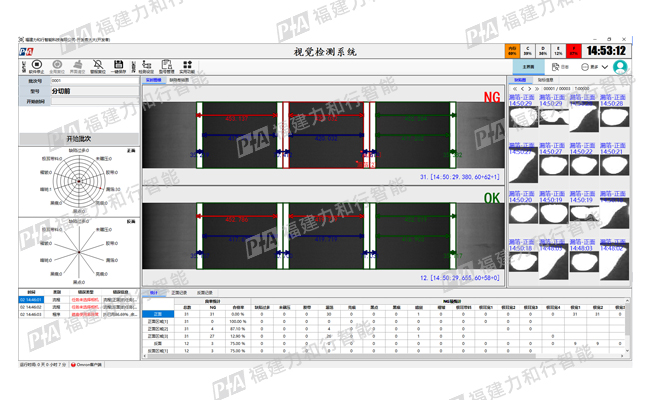Select the 主界面 main screen button
Viewport: 650px width, 400px height.
pyautogui.click(x=529, y=67)
